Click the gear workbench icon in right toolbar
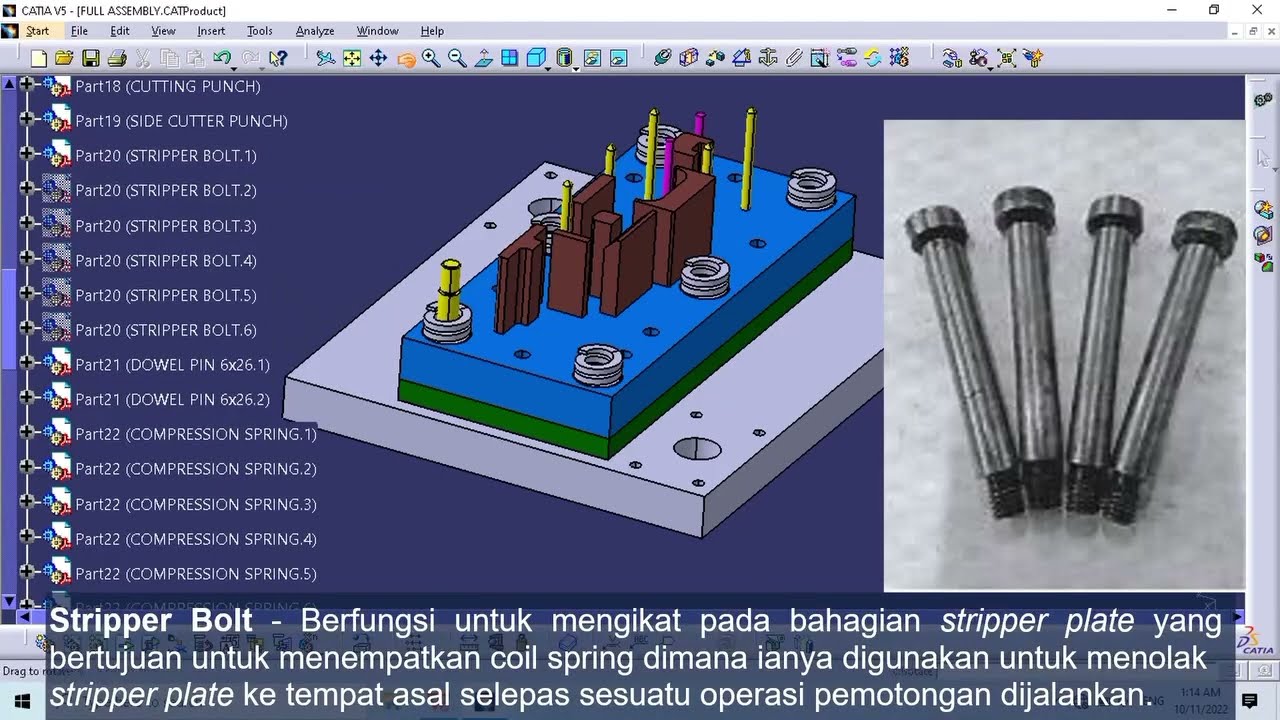Image resolution: width=1280 pixels, height=720 pixels. [1263, 101]
